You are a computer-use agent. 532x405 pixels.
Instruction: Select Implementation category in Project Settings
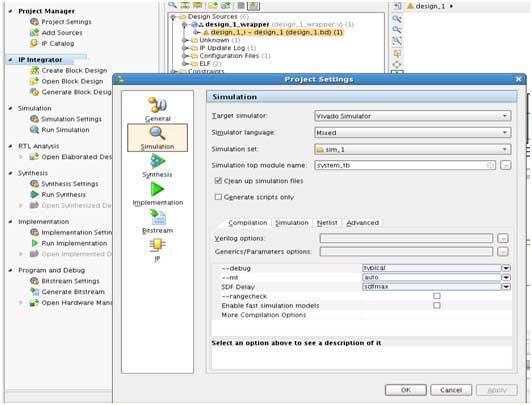[x=157, y=194]
